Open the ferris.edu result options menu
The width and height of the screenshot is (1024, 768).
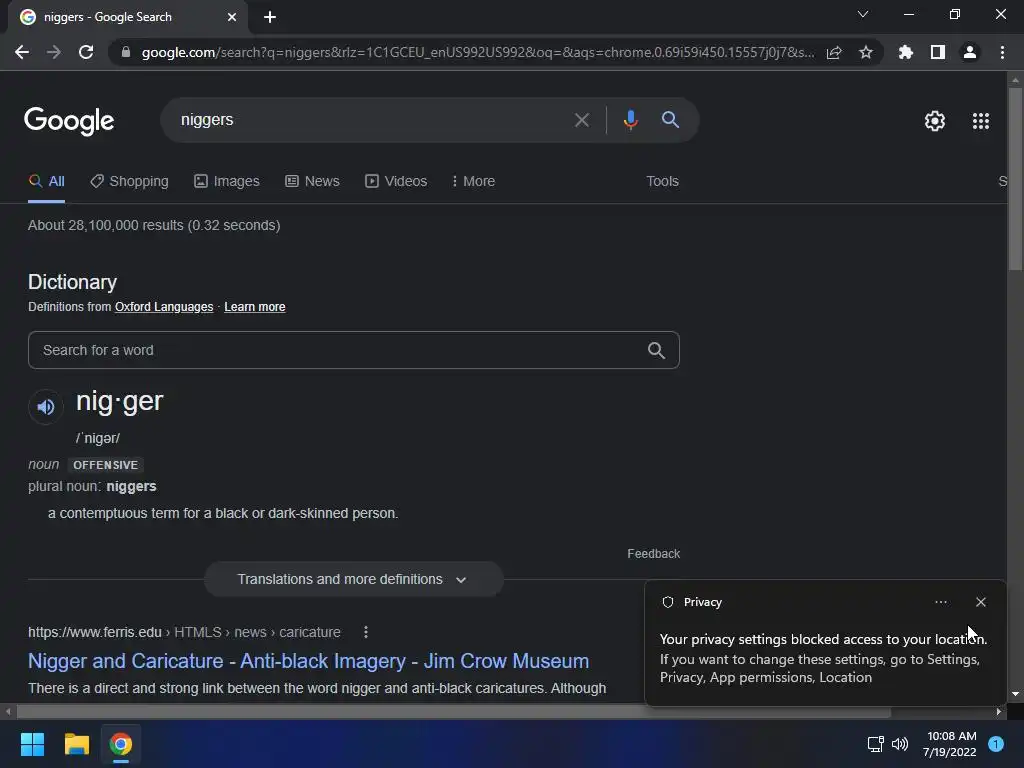coord(366,632)
